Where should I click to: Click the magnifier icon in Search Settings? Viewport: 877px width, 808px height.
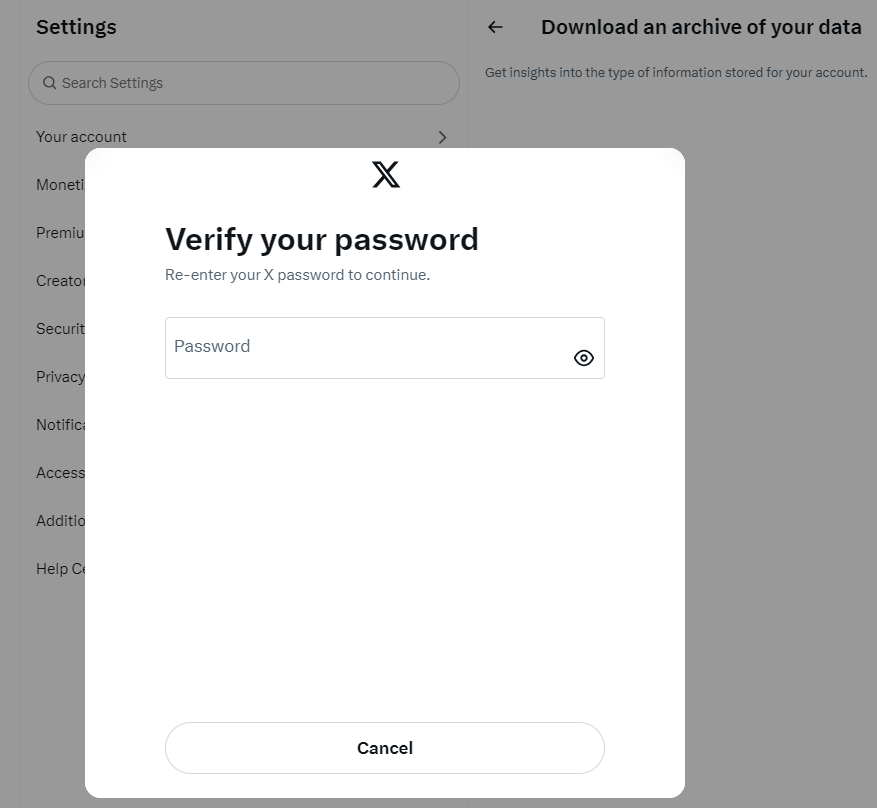[50, 83]
